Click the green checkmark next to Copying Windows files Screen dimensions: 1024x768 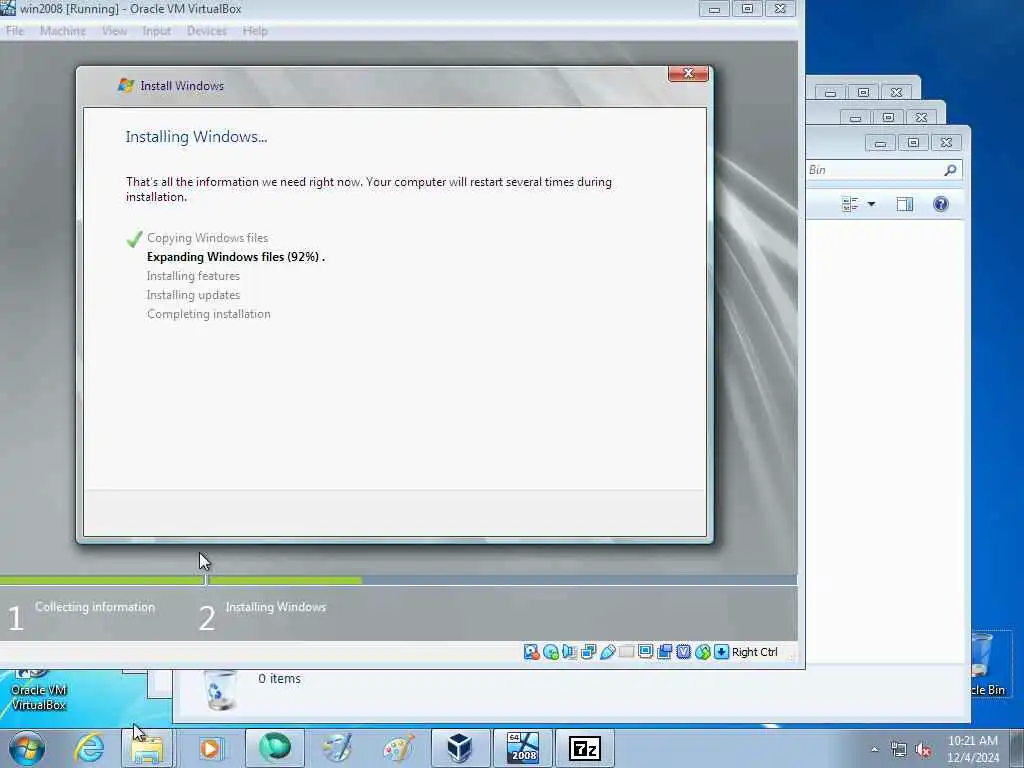[x=135, y=238]
